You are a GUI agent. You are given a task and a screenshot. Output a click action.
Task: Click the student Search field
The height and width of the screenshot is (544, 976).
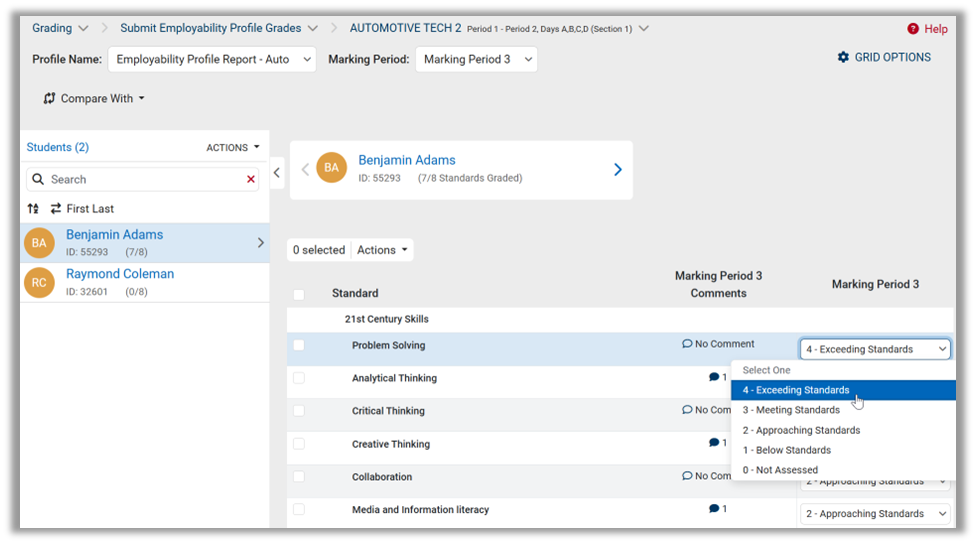point(140,180)
